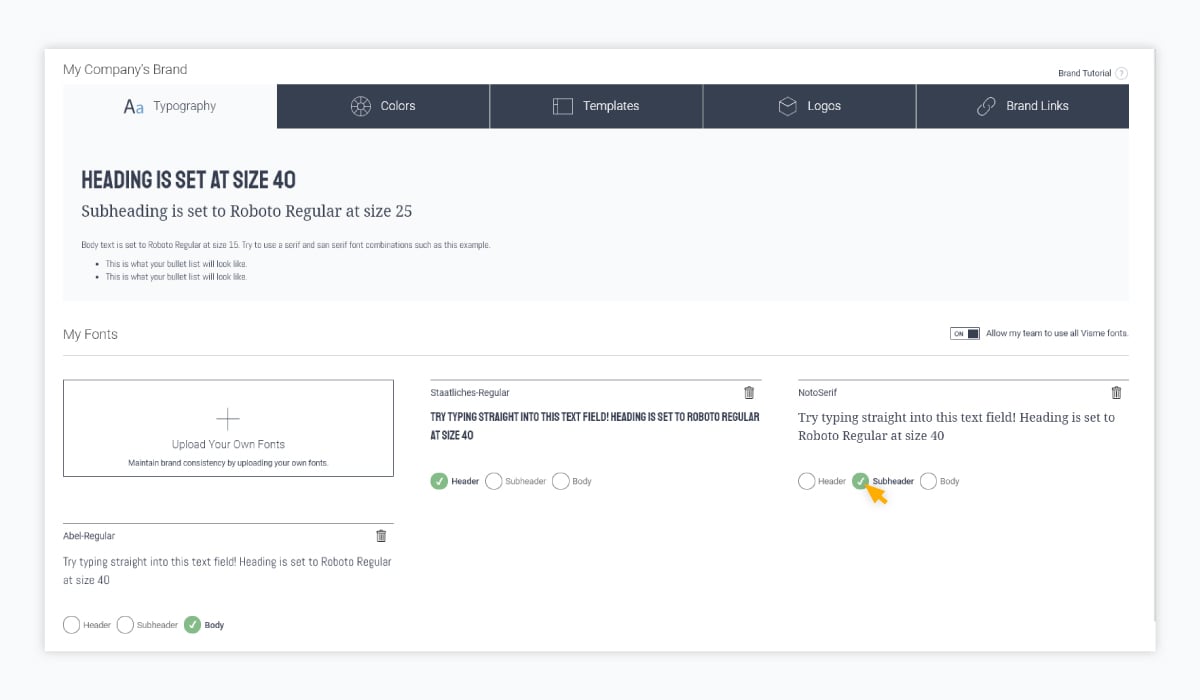Open the Typography tab

[x=170, y=106]
